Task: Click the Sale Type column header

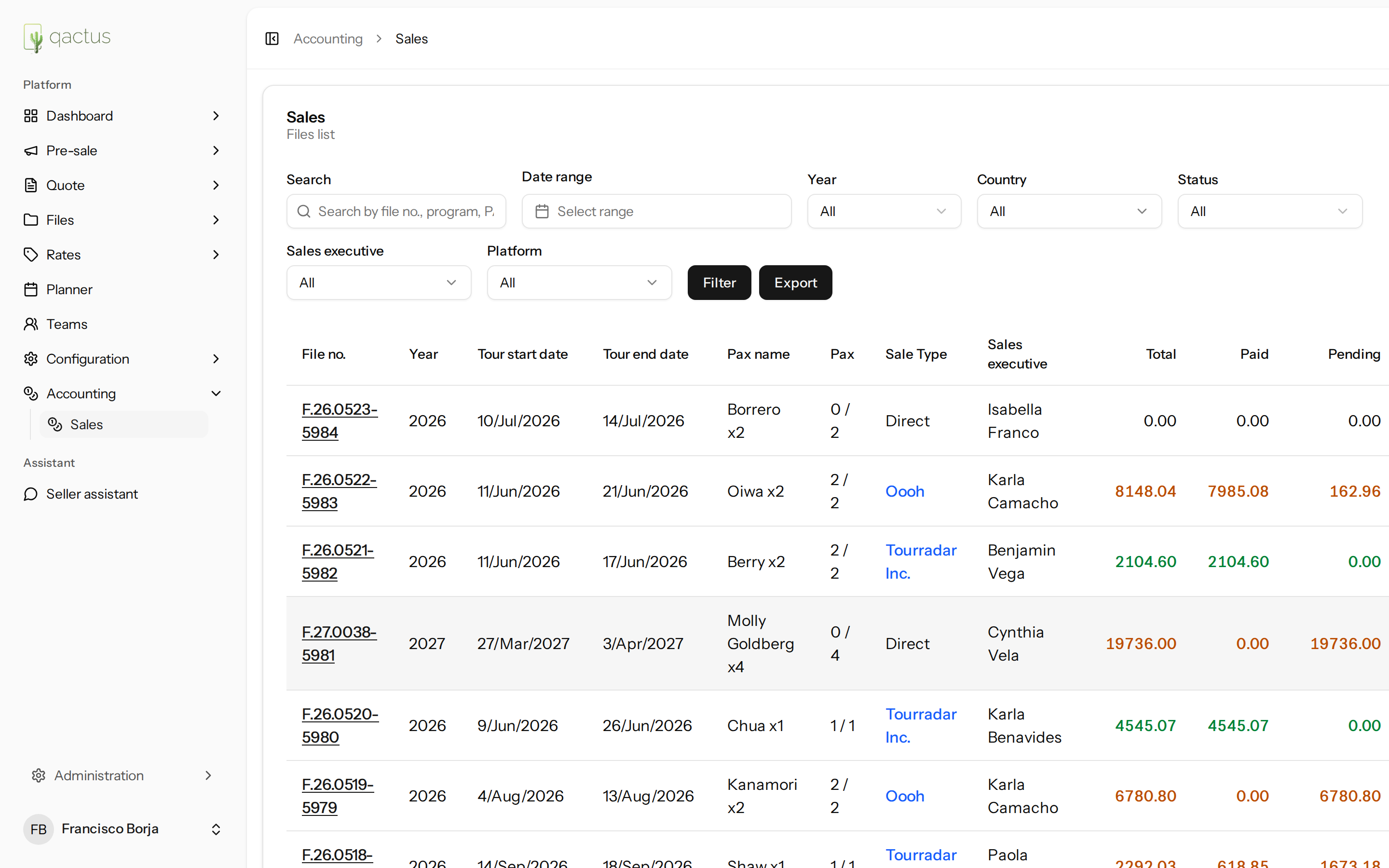Action: (916, 354)
